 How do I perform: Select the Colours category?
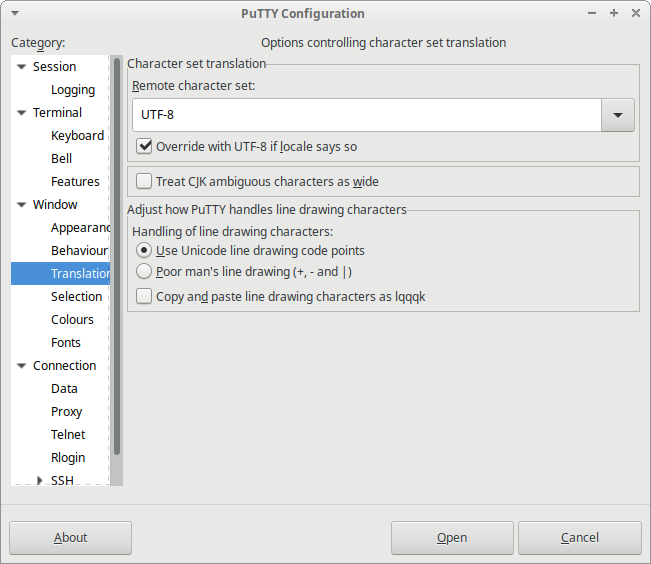click(72, 320)
